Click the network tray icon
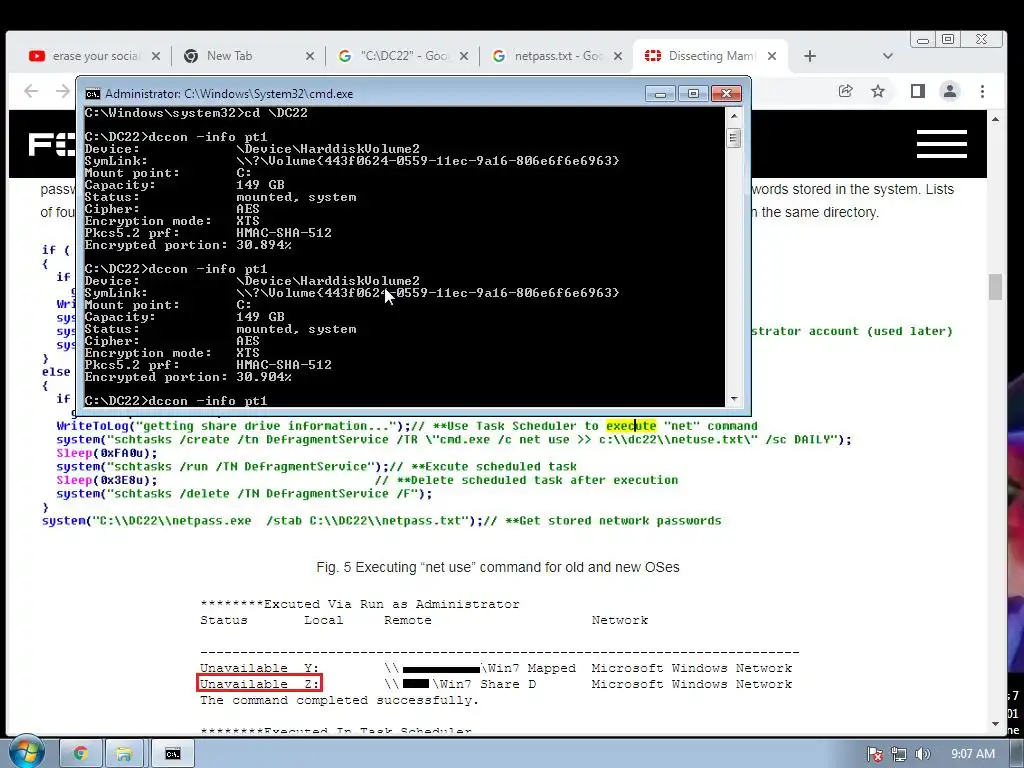 [x=899, y=754]
